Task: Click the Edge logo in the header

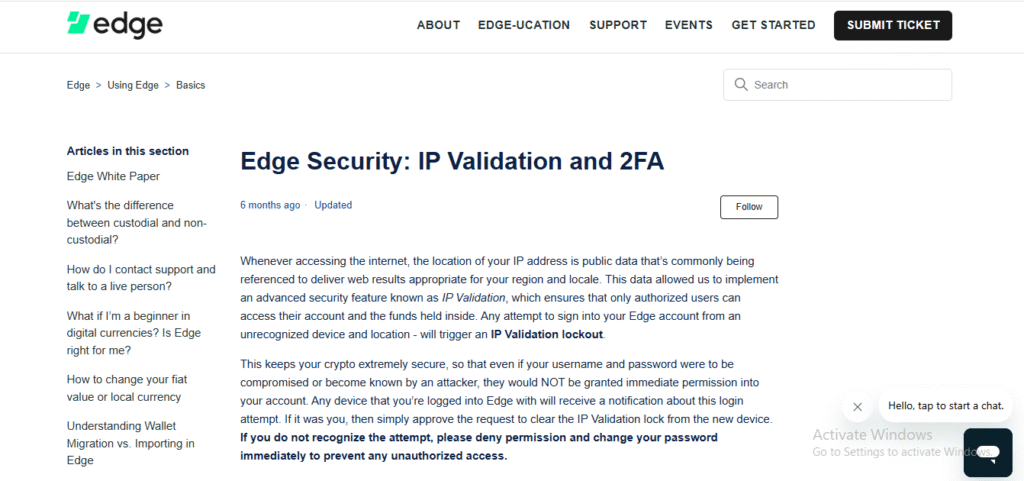Action: [114, 25]
